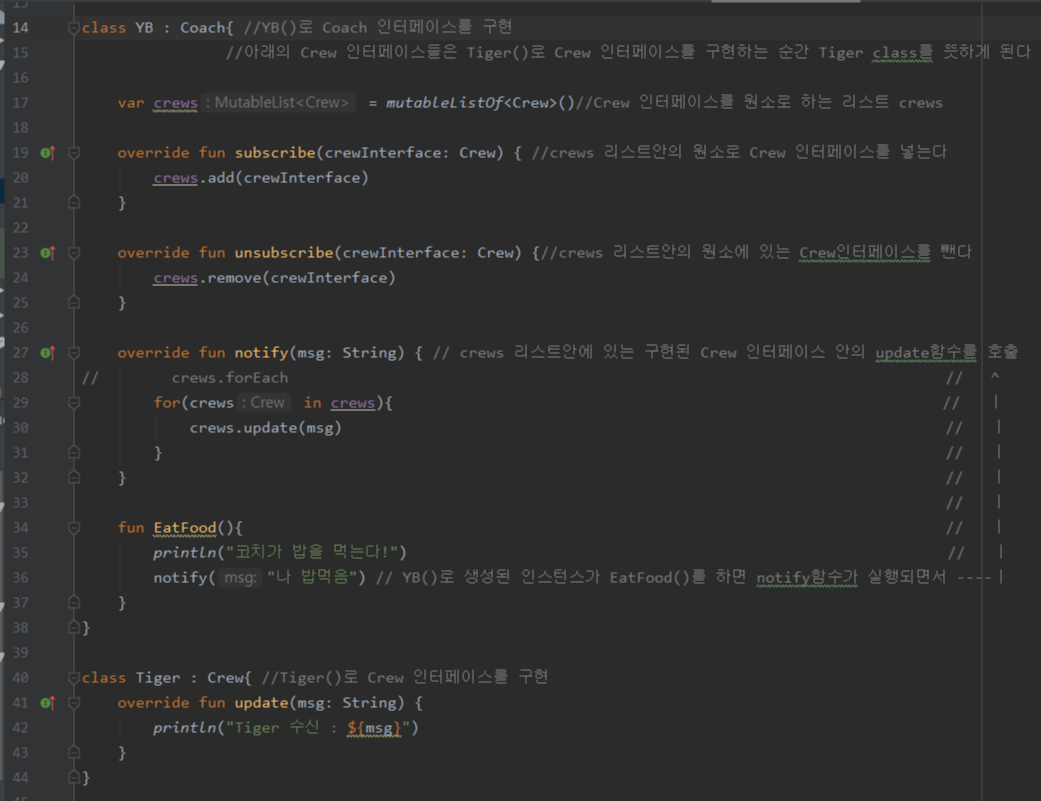Viewport: 1041px width, 801px height.
Task: Click the string "나 밥먹음" in notify call
Action: click(312, 577)
